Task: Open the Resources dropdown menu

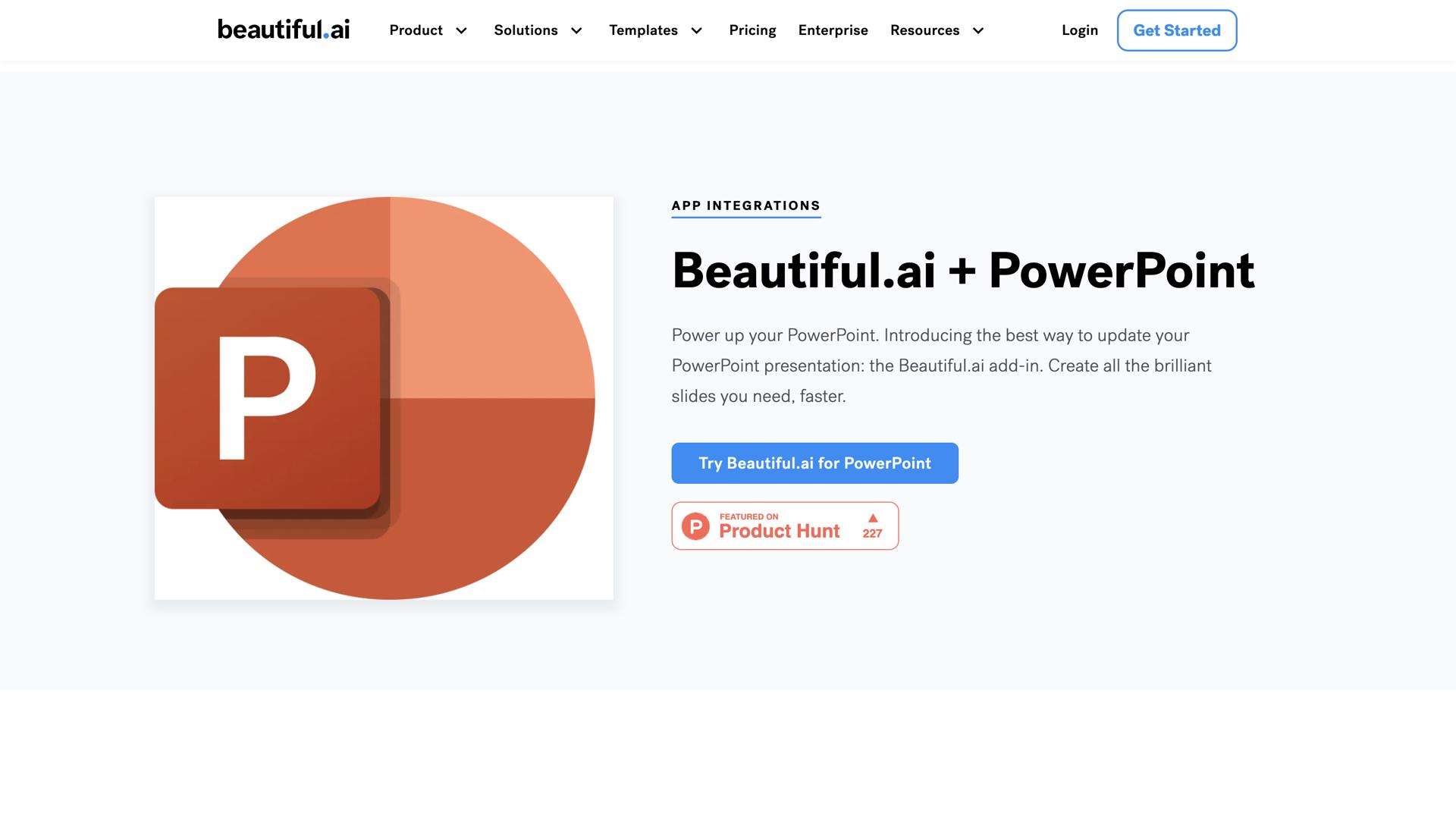Action: tap(925, 30)
